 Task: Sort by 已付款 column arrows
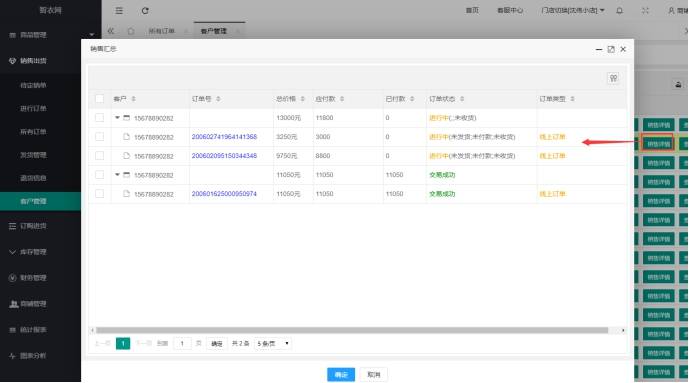click(x=412, y=99)
